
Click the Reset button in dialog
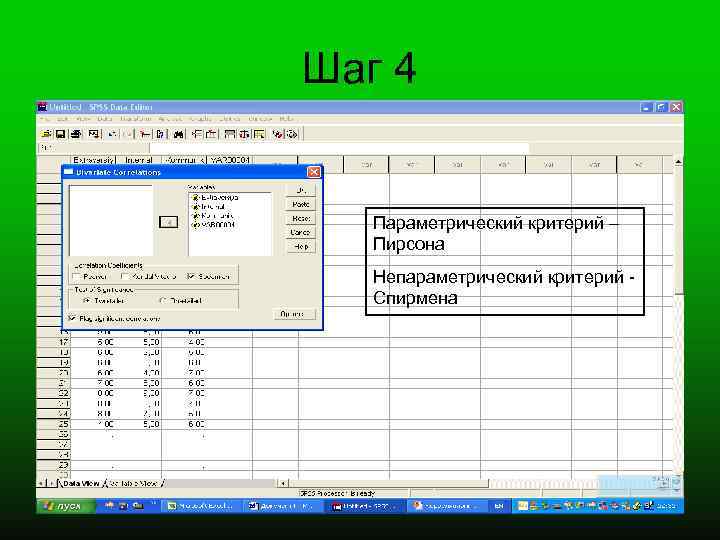coord(301,219)
